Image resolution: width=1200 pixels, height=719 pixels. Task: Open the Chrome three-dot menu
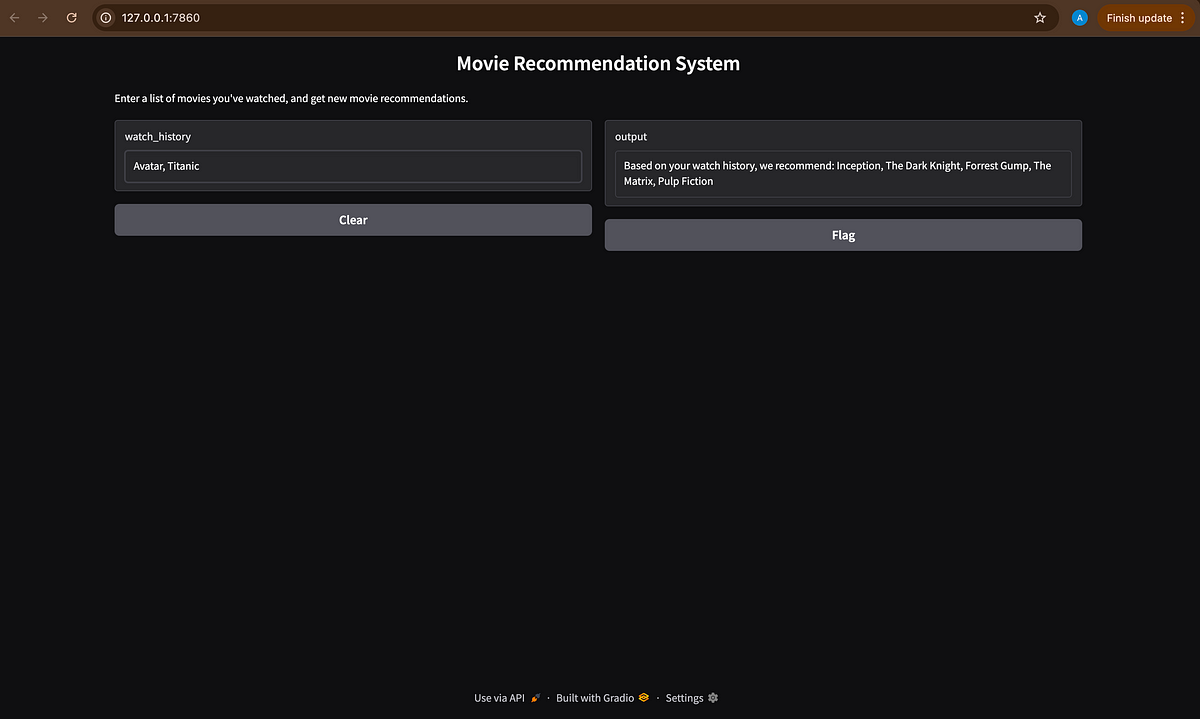[x=1182, y=18]
